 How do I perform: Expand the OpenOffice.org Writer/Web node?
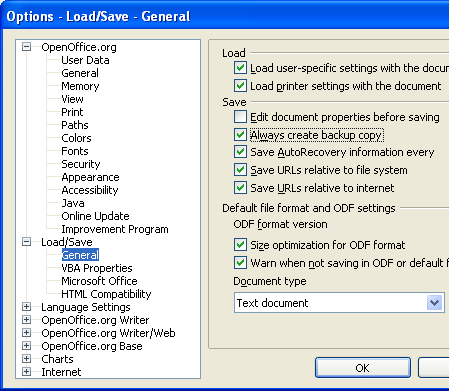(26, 333)
